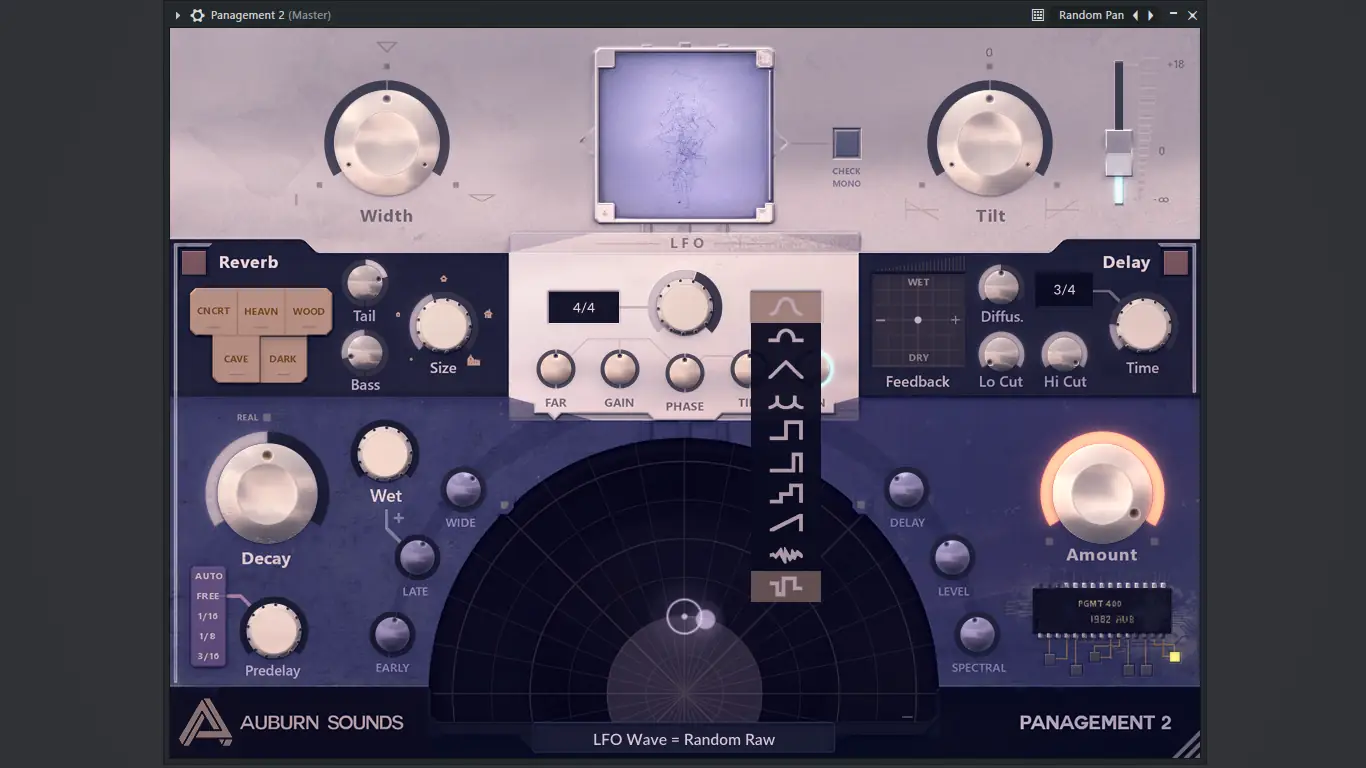Go to the next preset arrow
Image resolution: width=1366 pixels, height=768 pixels.
click(x=1151, y=15)
